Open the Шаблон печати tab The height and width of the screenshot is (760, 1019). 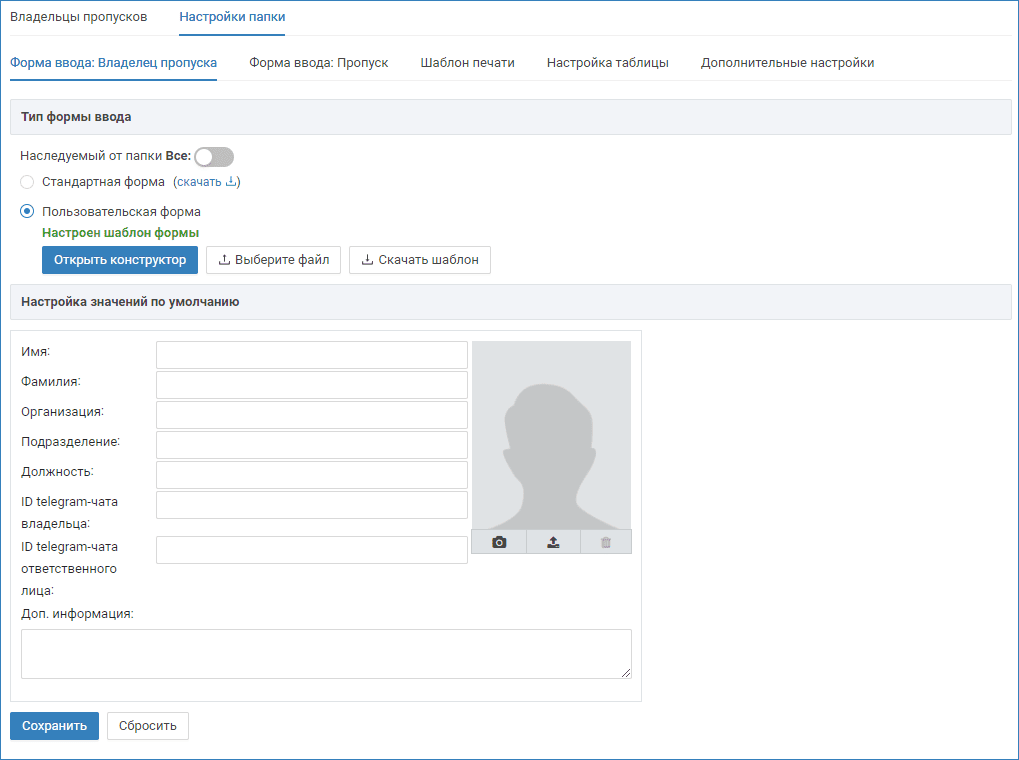tap(467, 62)
